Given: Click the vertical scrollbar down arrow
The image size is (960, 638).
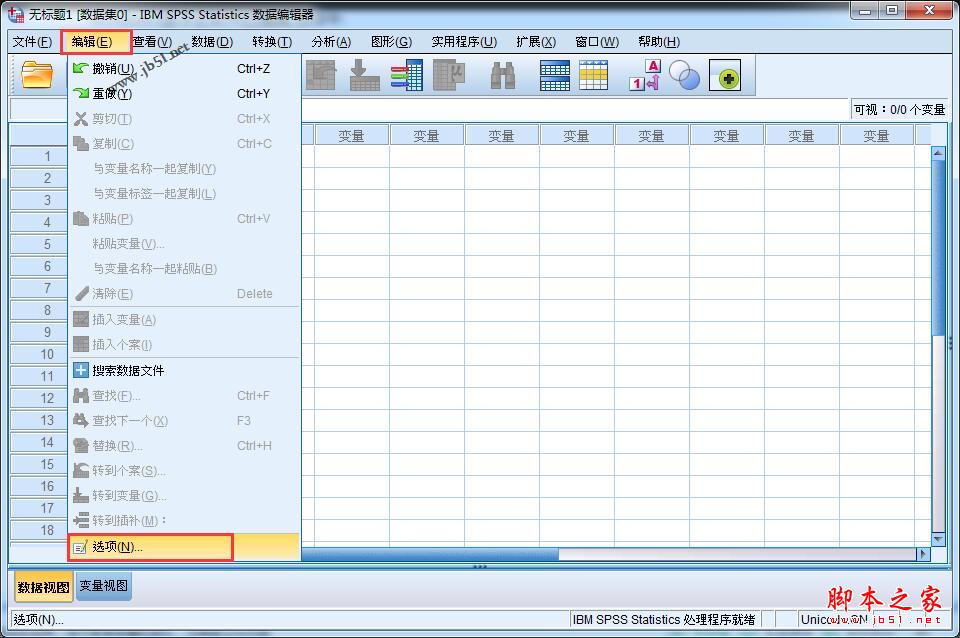Looking at the screenshot, I should (937, 539).
